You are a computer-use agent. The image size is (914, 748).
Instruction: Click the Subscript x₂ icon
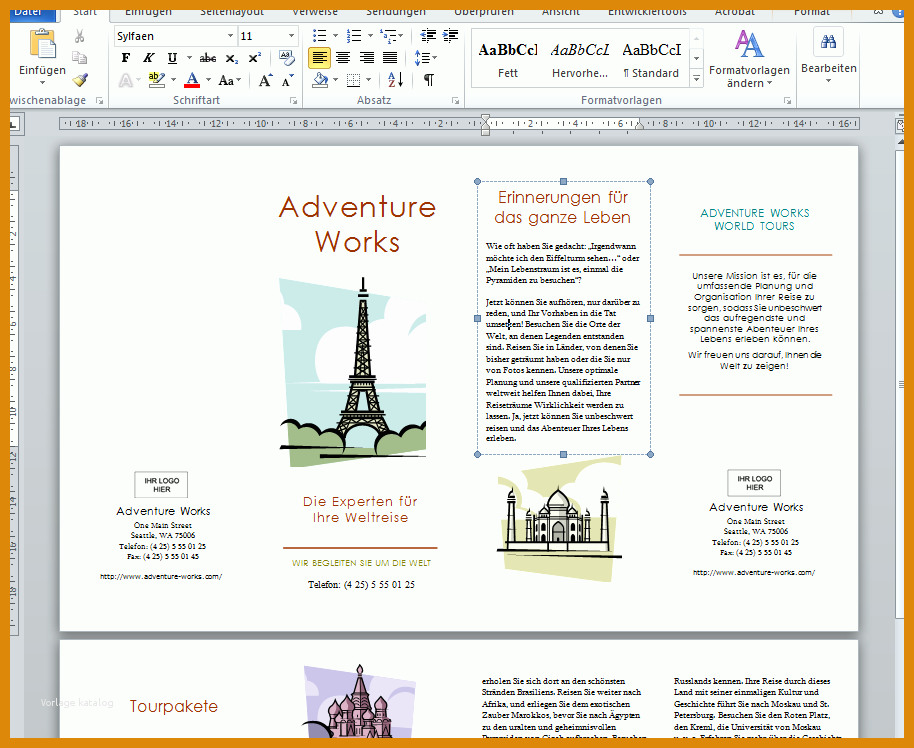[x=231, y=58]
